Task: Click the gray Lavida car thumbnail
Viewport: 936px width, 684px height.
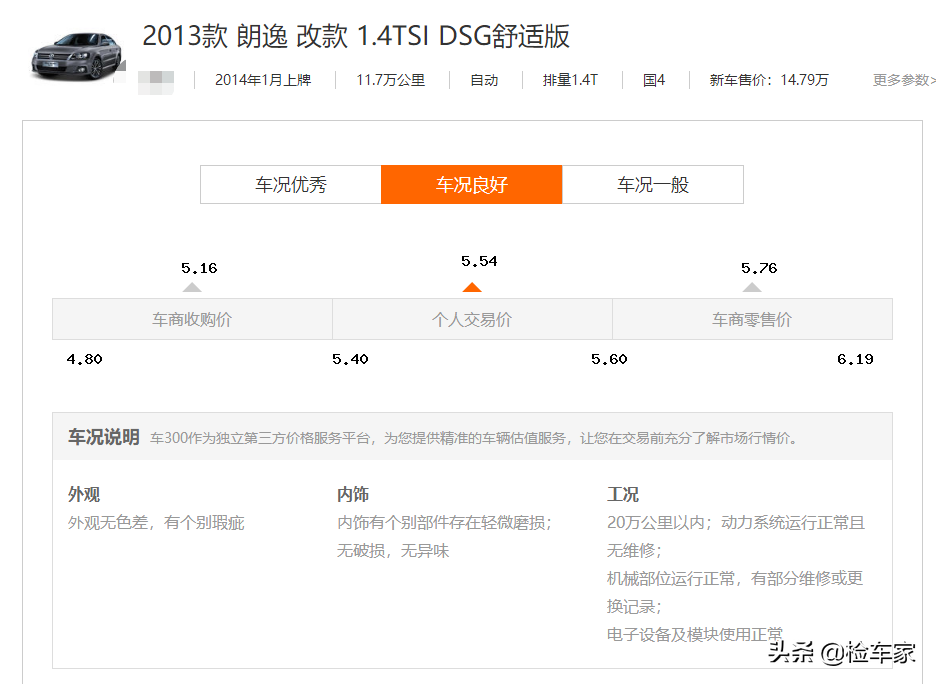Action: [x=76, y=56]
